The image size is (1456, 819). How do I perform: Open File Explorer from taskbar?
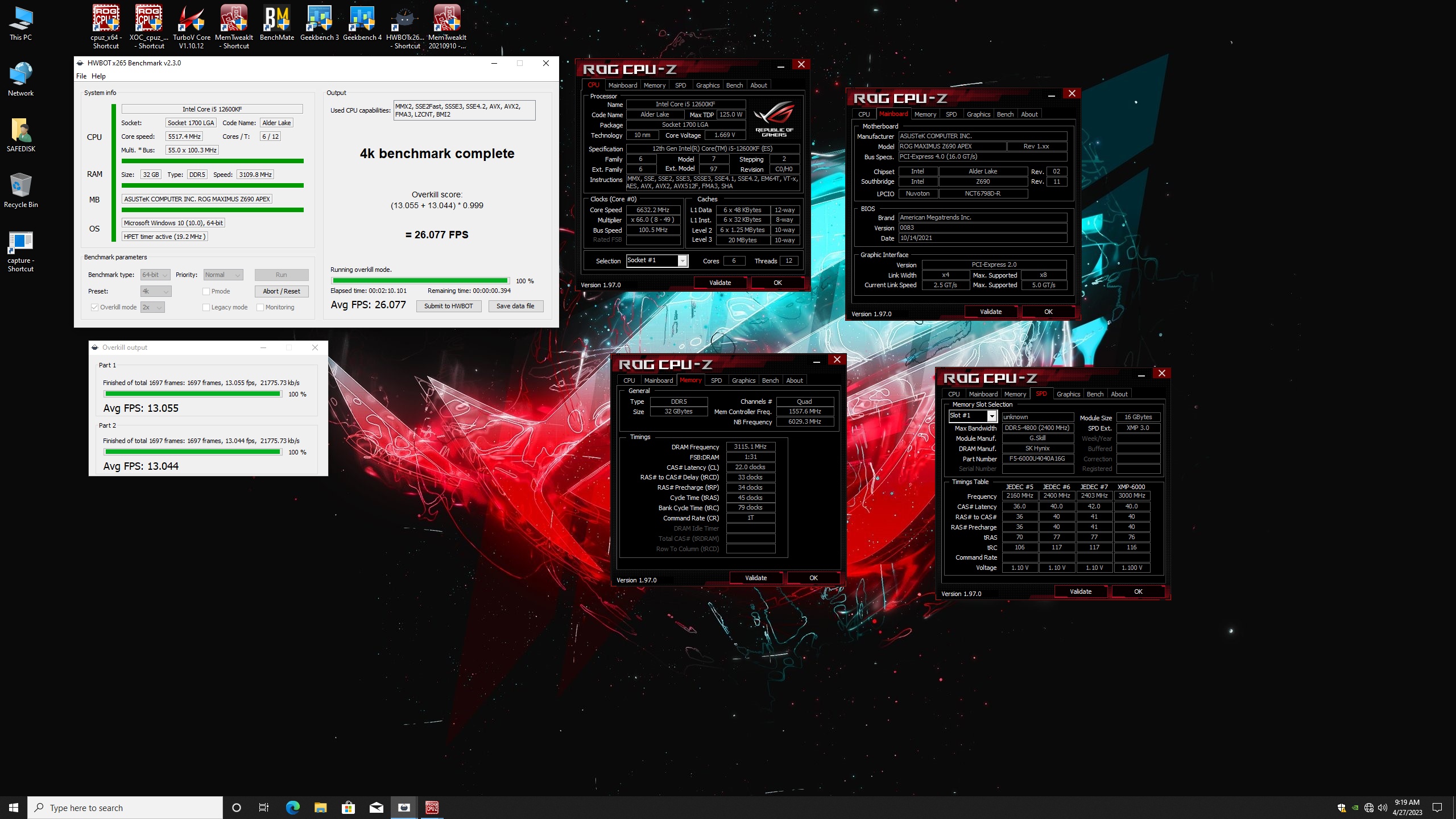click(320, 808)
